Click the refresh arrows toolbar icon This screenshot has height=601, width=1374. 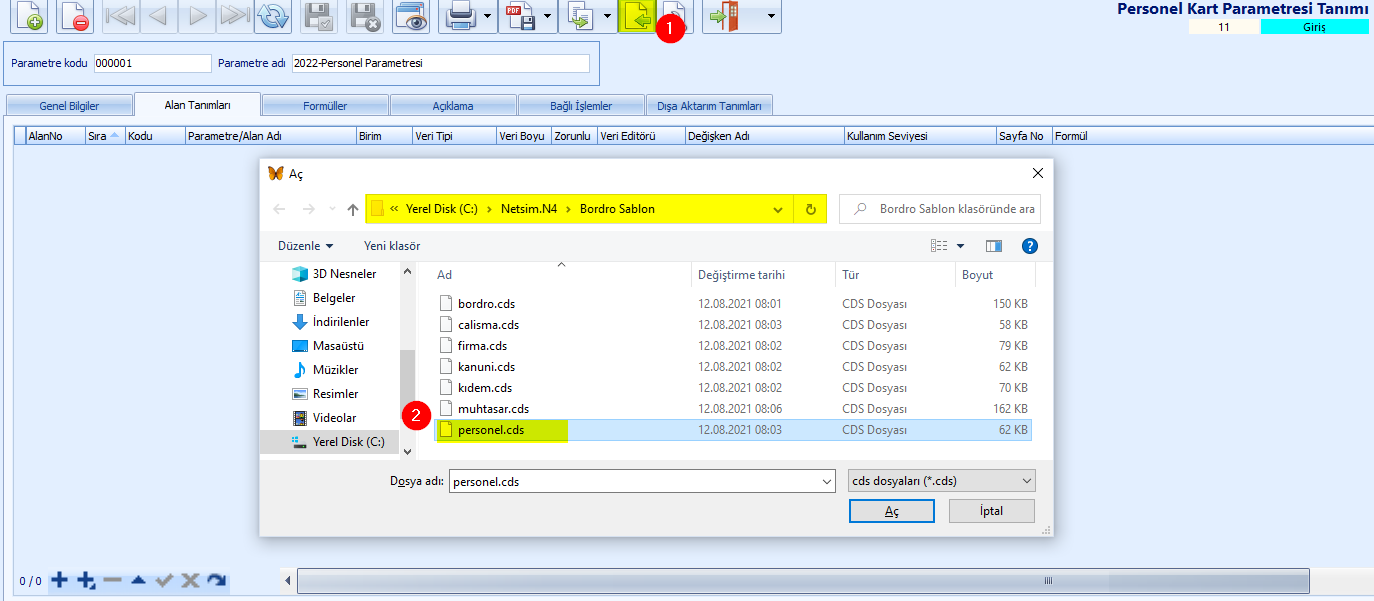coord(272,16)
